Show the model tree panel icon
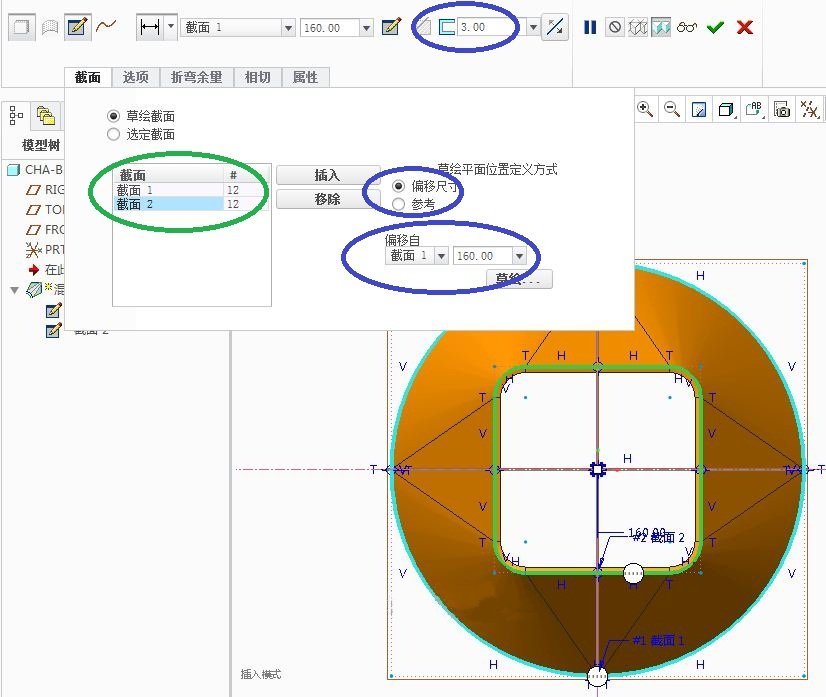 tap(16, 115)
